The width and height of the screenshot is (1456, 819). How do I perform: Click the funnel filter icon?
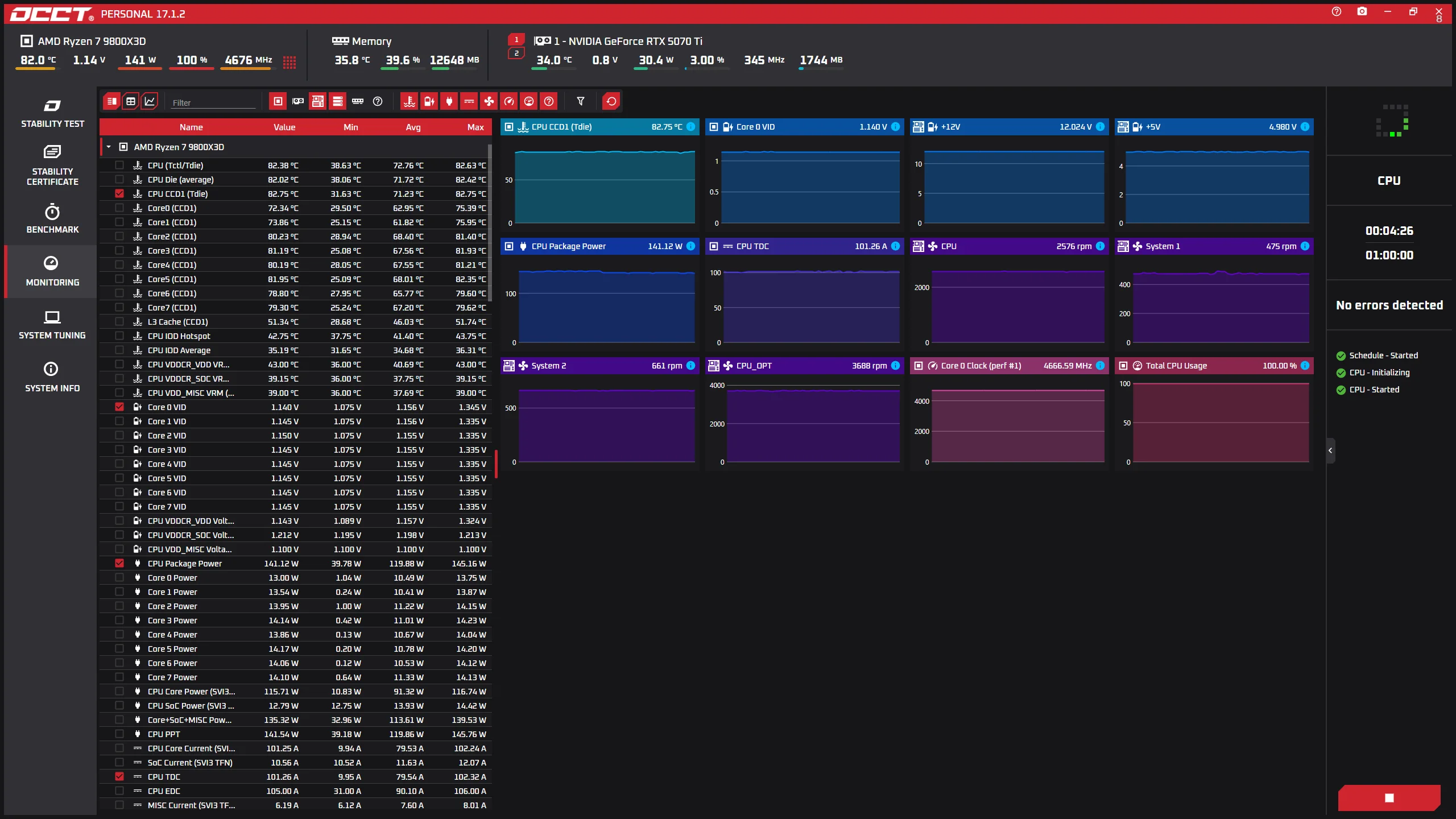(581, 101)
